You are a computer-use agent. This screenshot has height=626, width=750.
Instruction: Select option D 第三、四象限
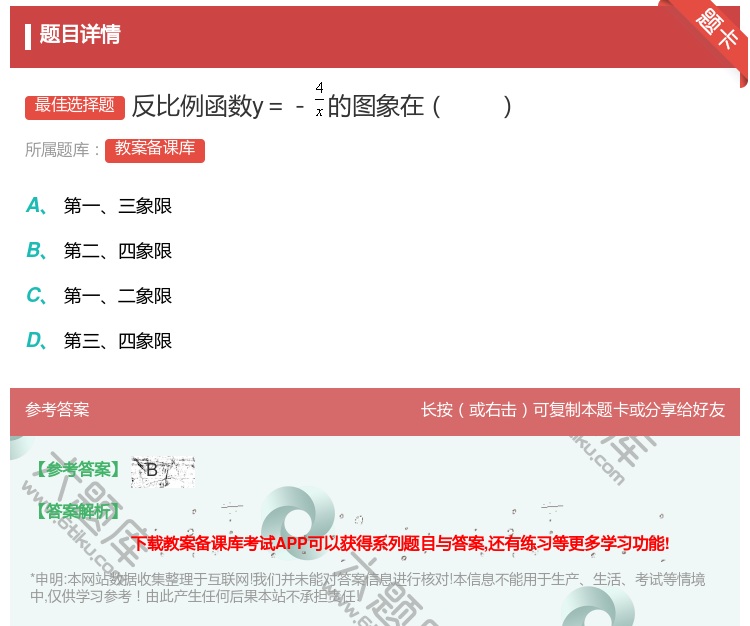pyautogui.click(x=99, y=341)
